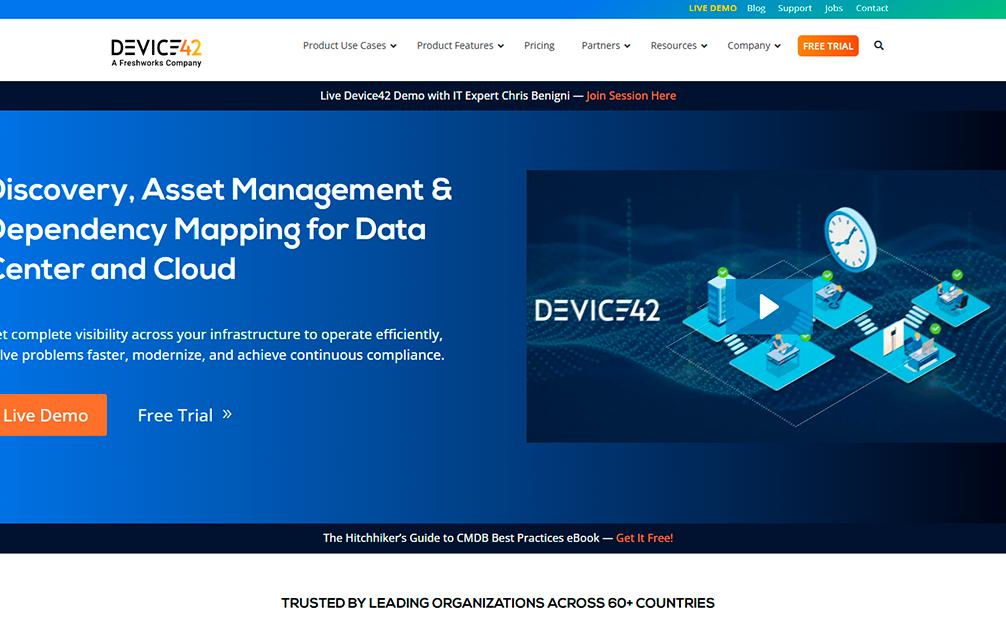Click the double chevron beside Free Trial
Image resolution: width=1006 pixels, height=620 pixels.
[227, 414]
